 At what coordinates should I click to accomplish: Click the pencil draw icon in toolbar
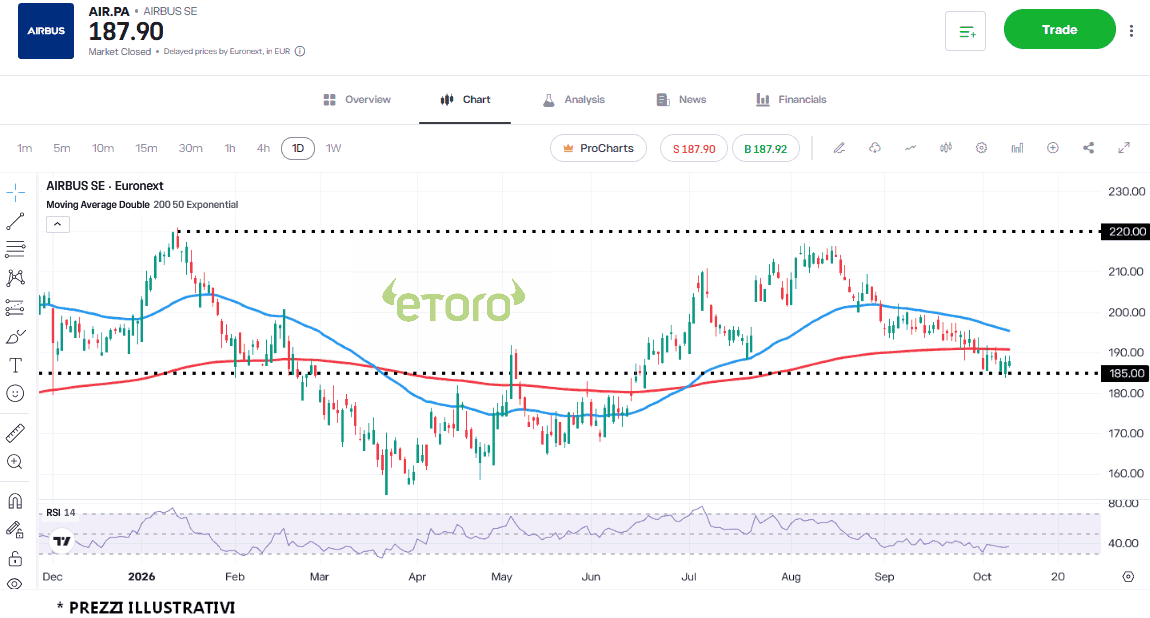coord(839,148)
